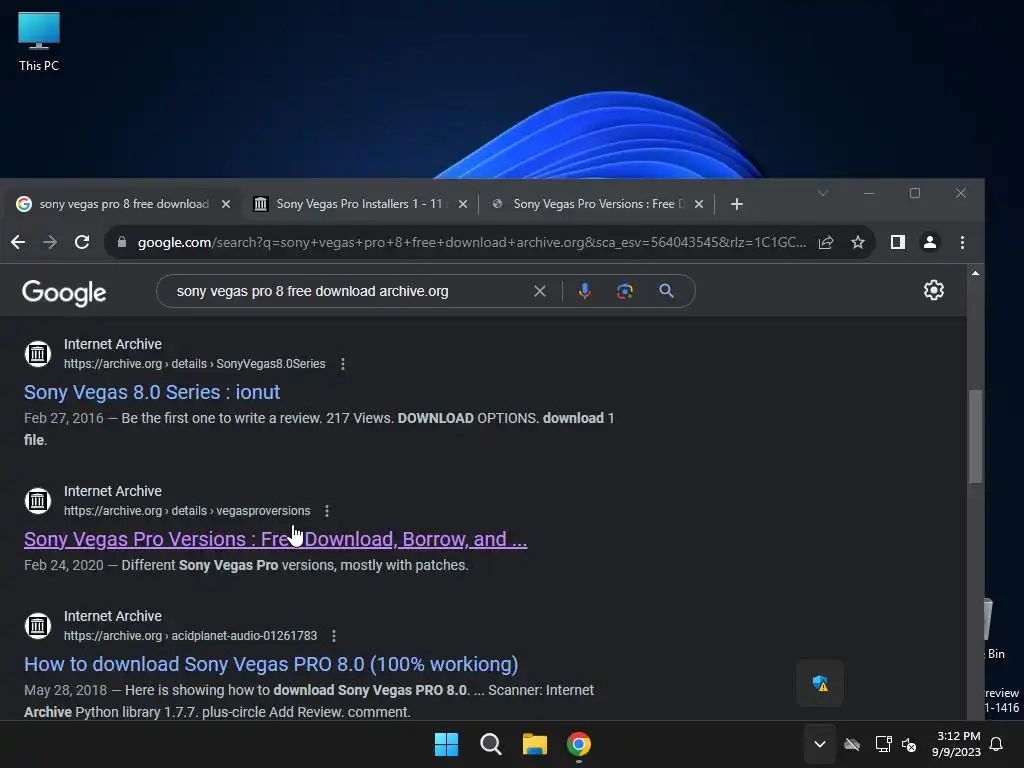Go back using browser back arrow
The image size is (1024, 768).
click(x=18, y=242)
